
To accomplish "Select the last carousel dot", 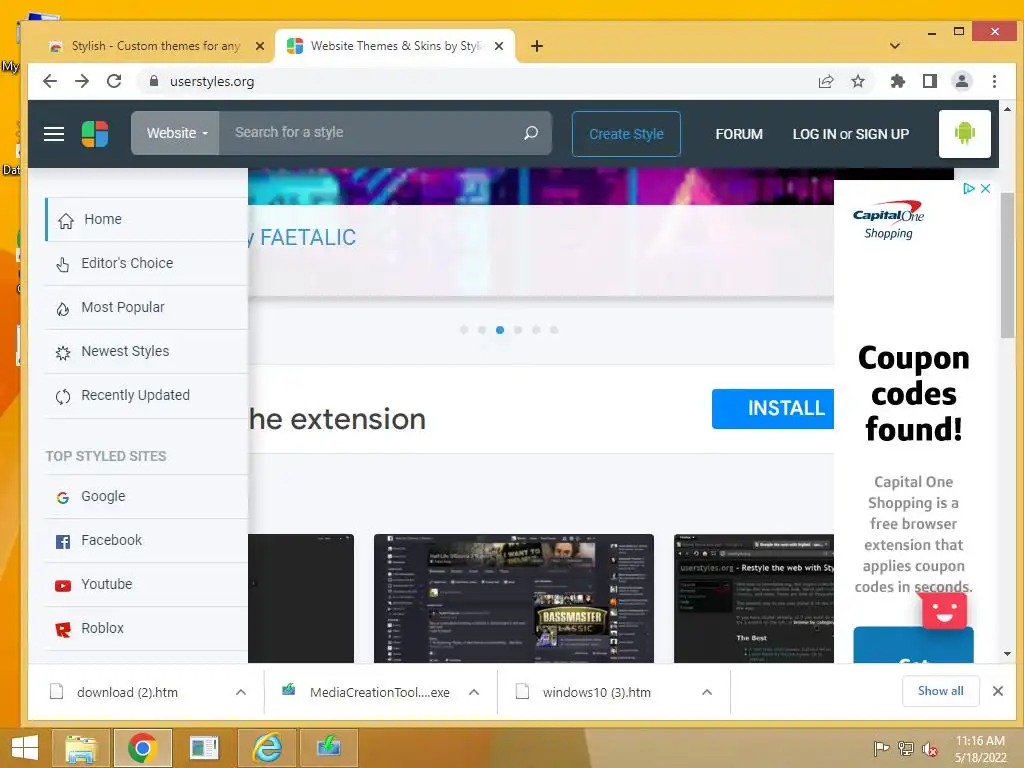I will (x=554, y=330).
